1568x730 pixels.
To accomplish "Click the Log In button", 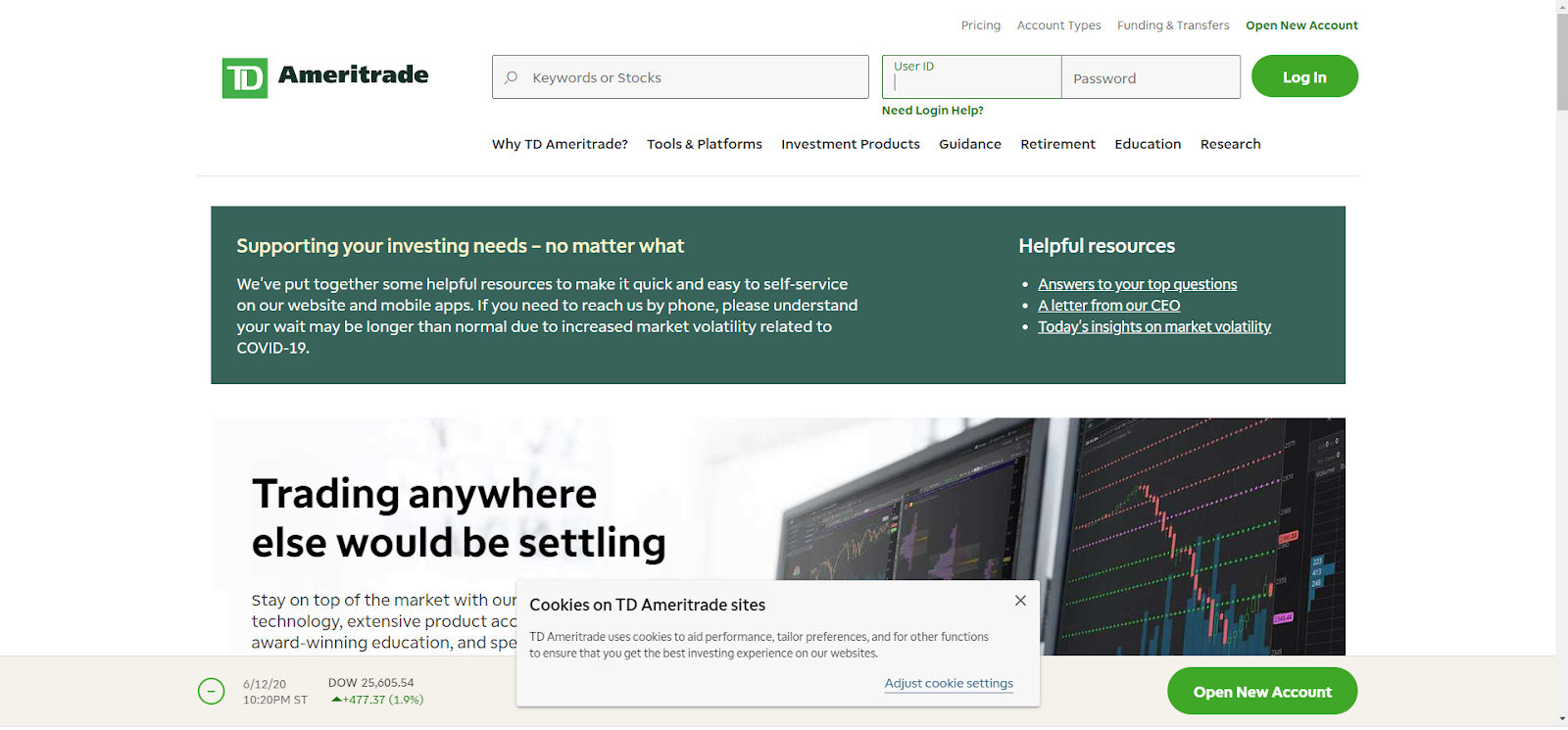I will (x=1304, y=76).
